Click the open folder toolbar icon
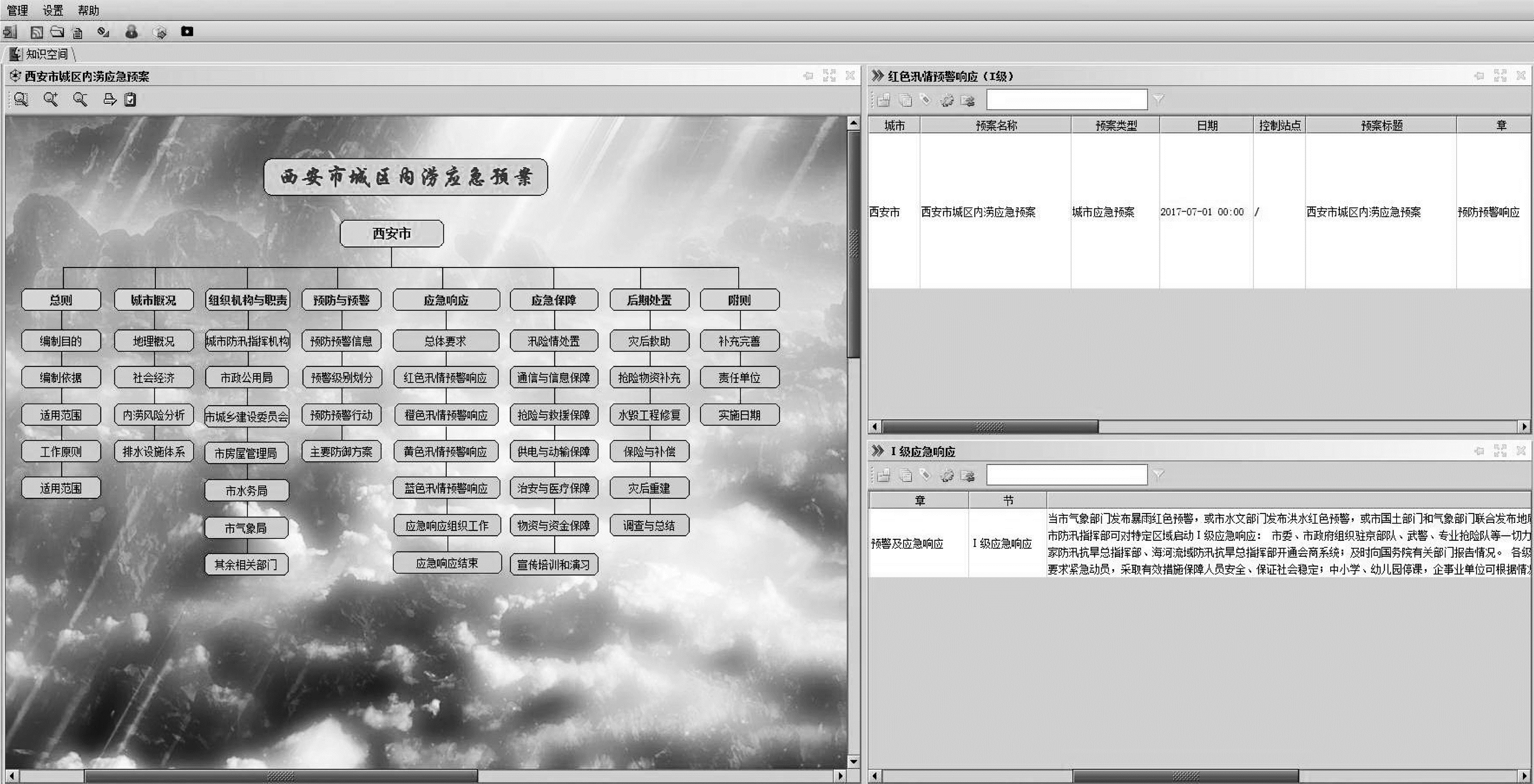 [x=57, y=32]
